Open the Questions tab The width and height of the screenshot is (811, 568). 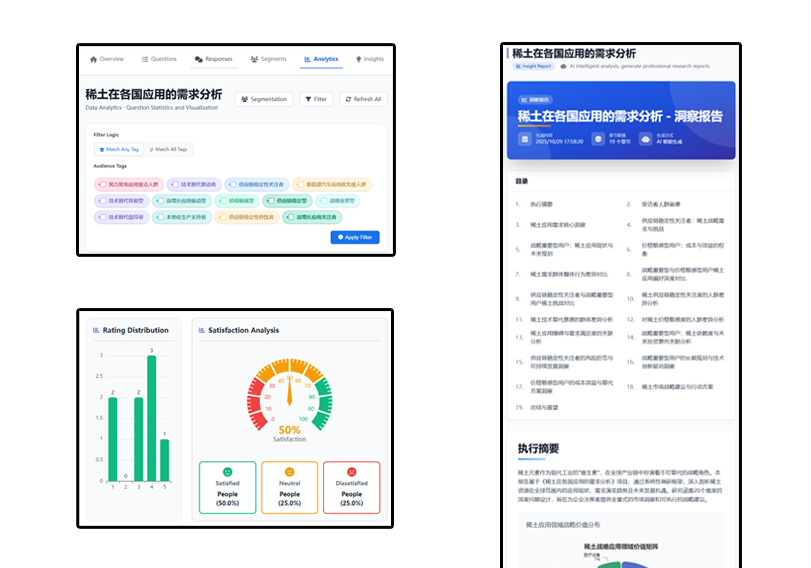tap(159, 59)
